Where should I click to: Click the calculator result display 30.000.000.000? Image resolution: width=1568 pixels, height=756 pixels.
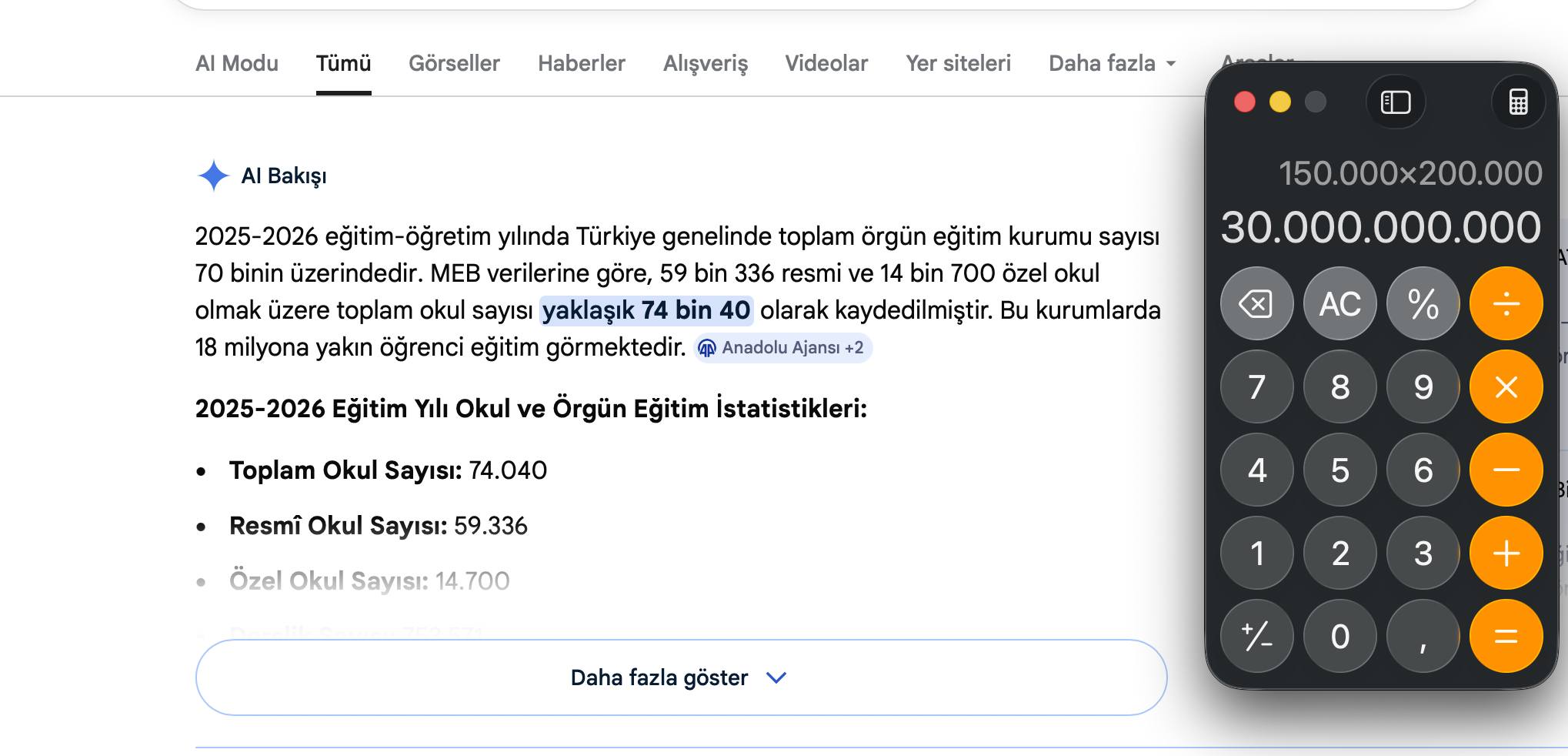1381,228
